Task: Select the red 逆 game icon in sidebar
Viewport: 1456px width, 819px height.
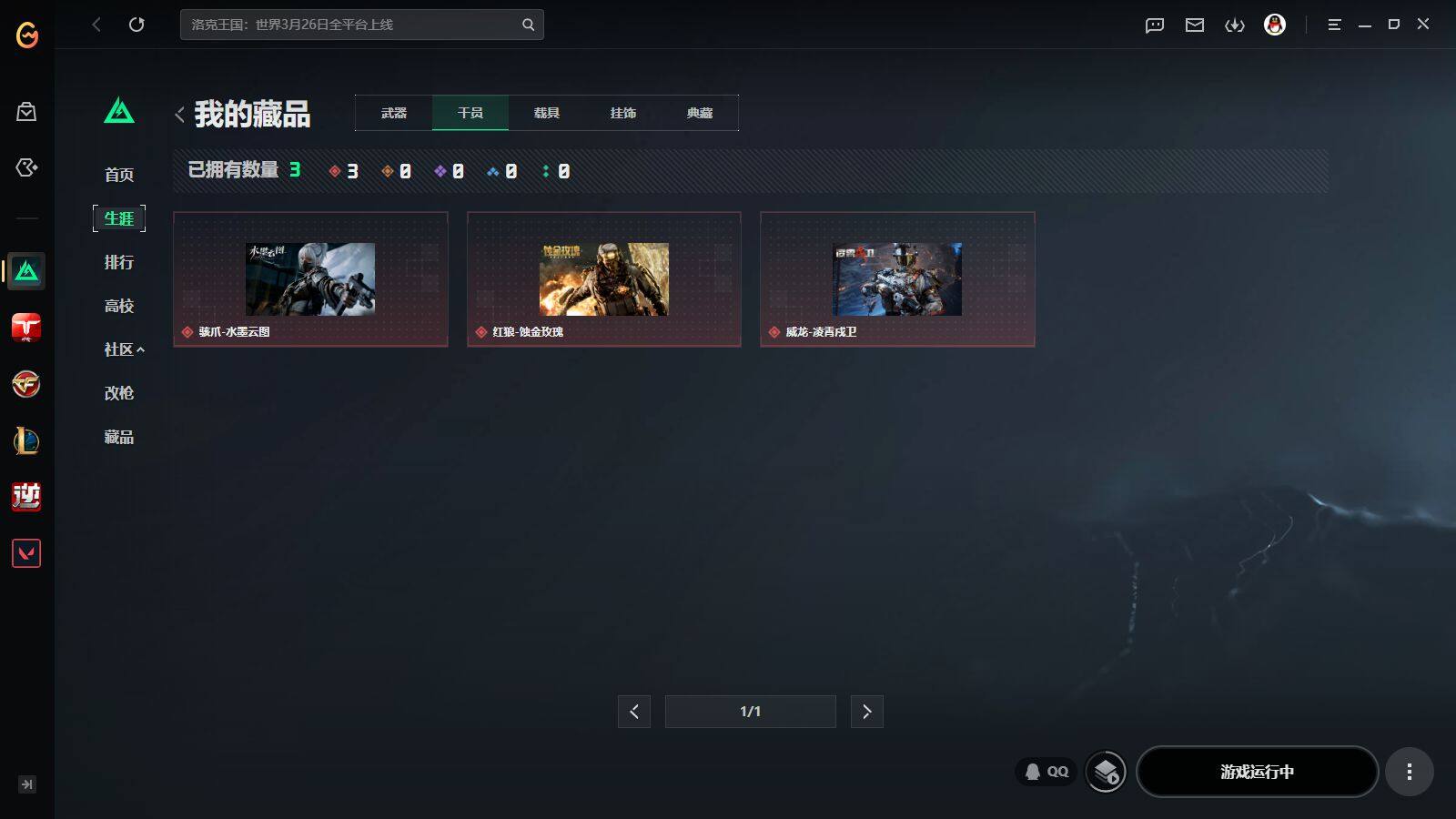Action: (x=26, y=497)
